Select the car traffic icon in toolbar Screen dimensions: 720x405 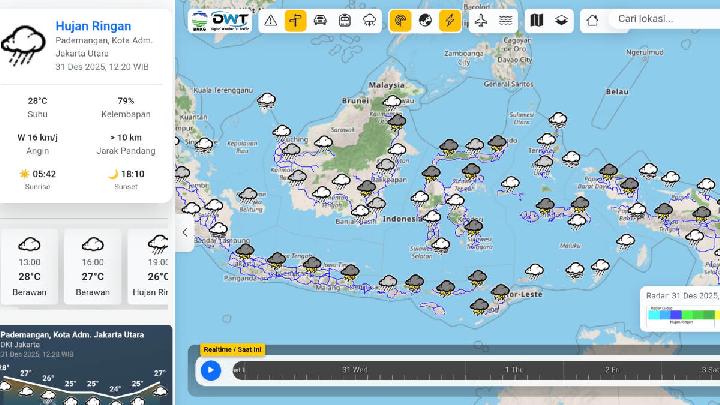click(x=320, y=20)
